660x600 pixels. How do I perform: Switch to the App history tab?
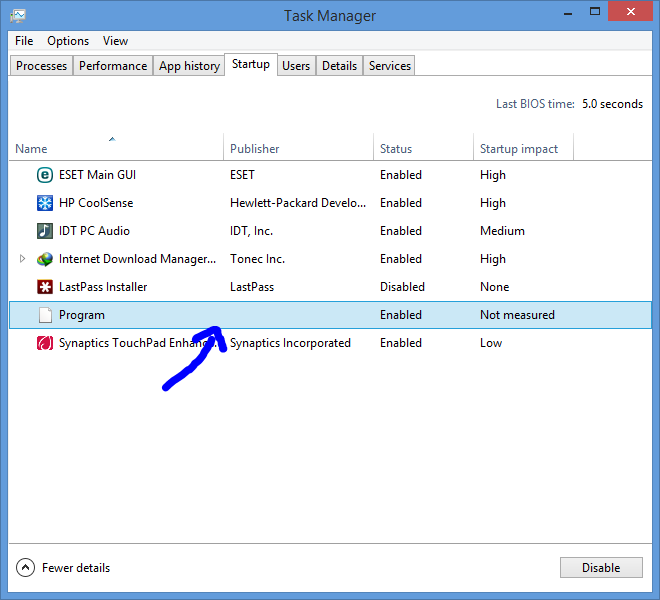click(x=189, y=66)
